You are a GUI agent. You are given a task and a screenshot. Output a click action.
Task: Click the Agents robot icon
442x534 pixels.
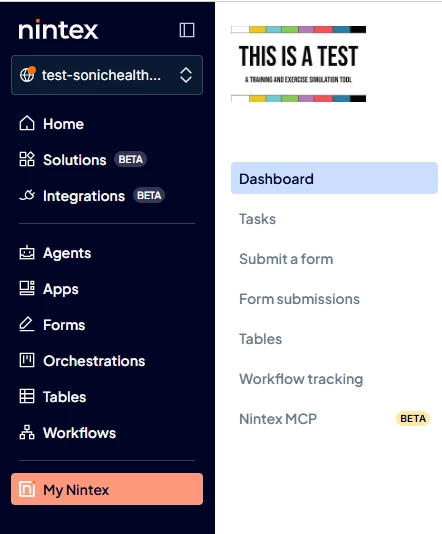click(x=27, y=253)
